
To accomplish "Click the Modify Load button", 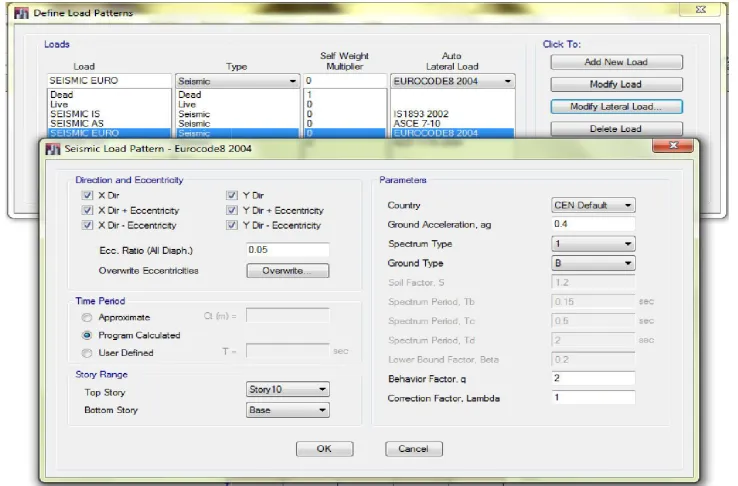I will (x=617, y=84).
